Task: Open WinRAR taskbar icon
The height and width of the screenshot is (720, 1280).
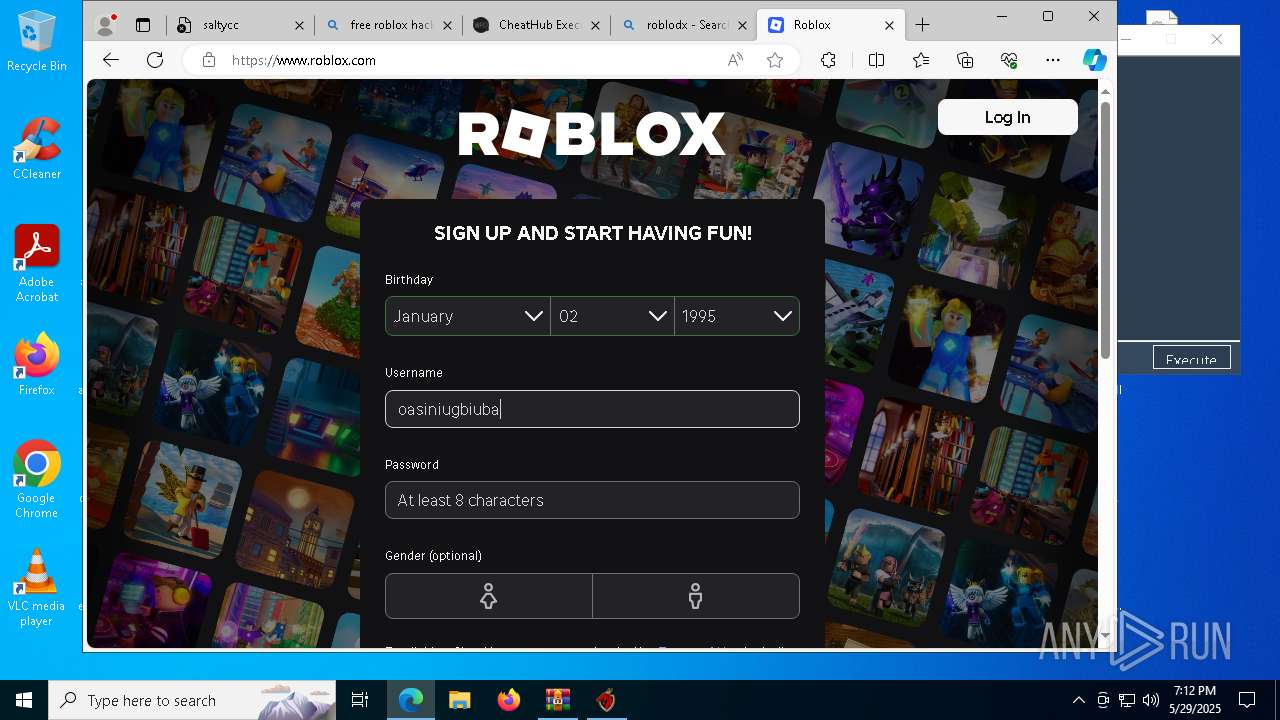Action: 557,700
